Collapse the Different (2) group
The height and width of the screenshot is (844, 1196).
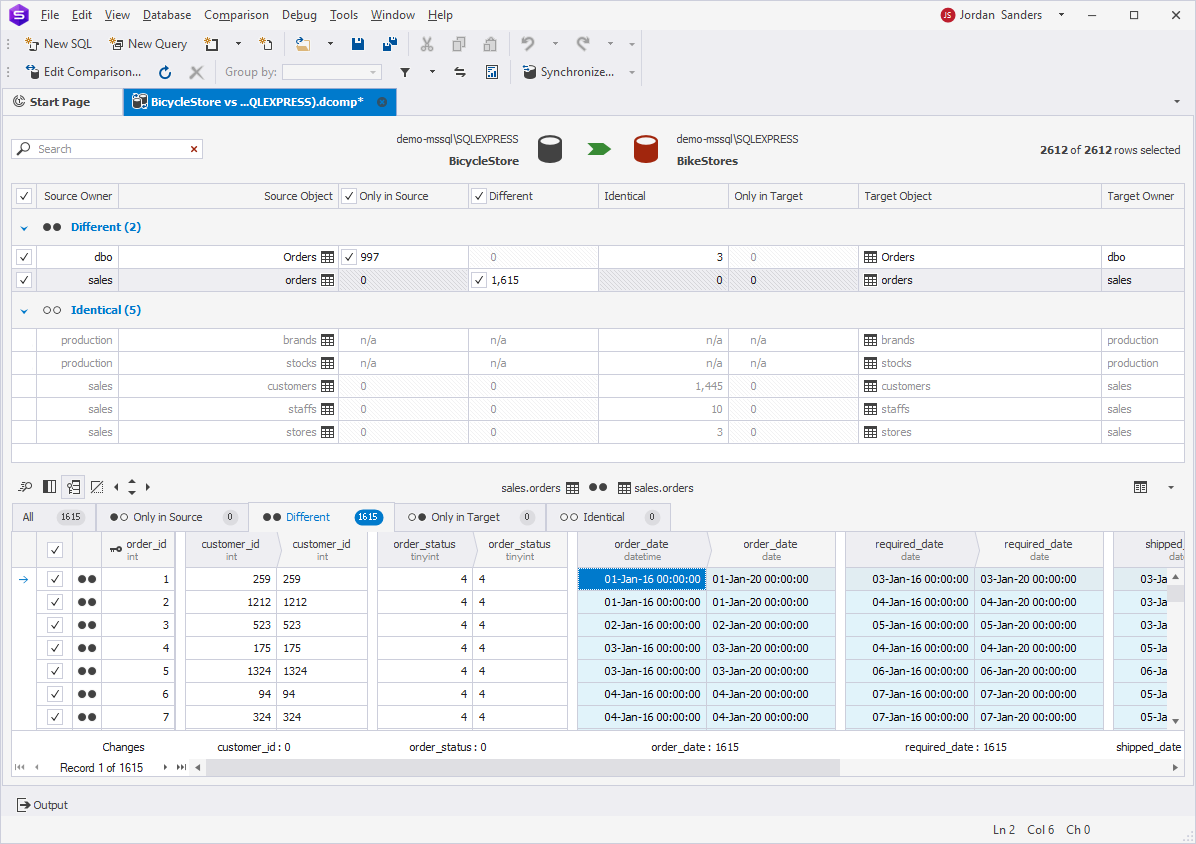pos(24,228)
